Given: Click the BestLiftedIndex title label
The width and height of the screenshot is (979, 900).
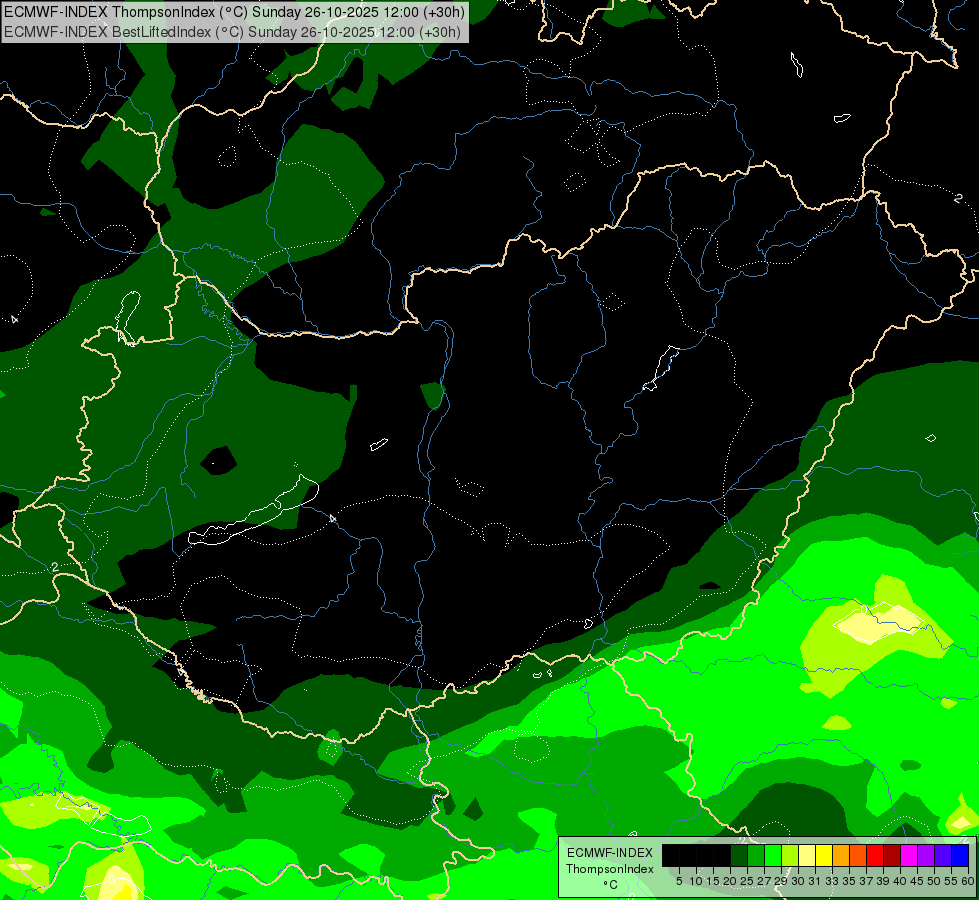Looking at the screenshot, I should tap(232, 31).
